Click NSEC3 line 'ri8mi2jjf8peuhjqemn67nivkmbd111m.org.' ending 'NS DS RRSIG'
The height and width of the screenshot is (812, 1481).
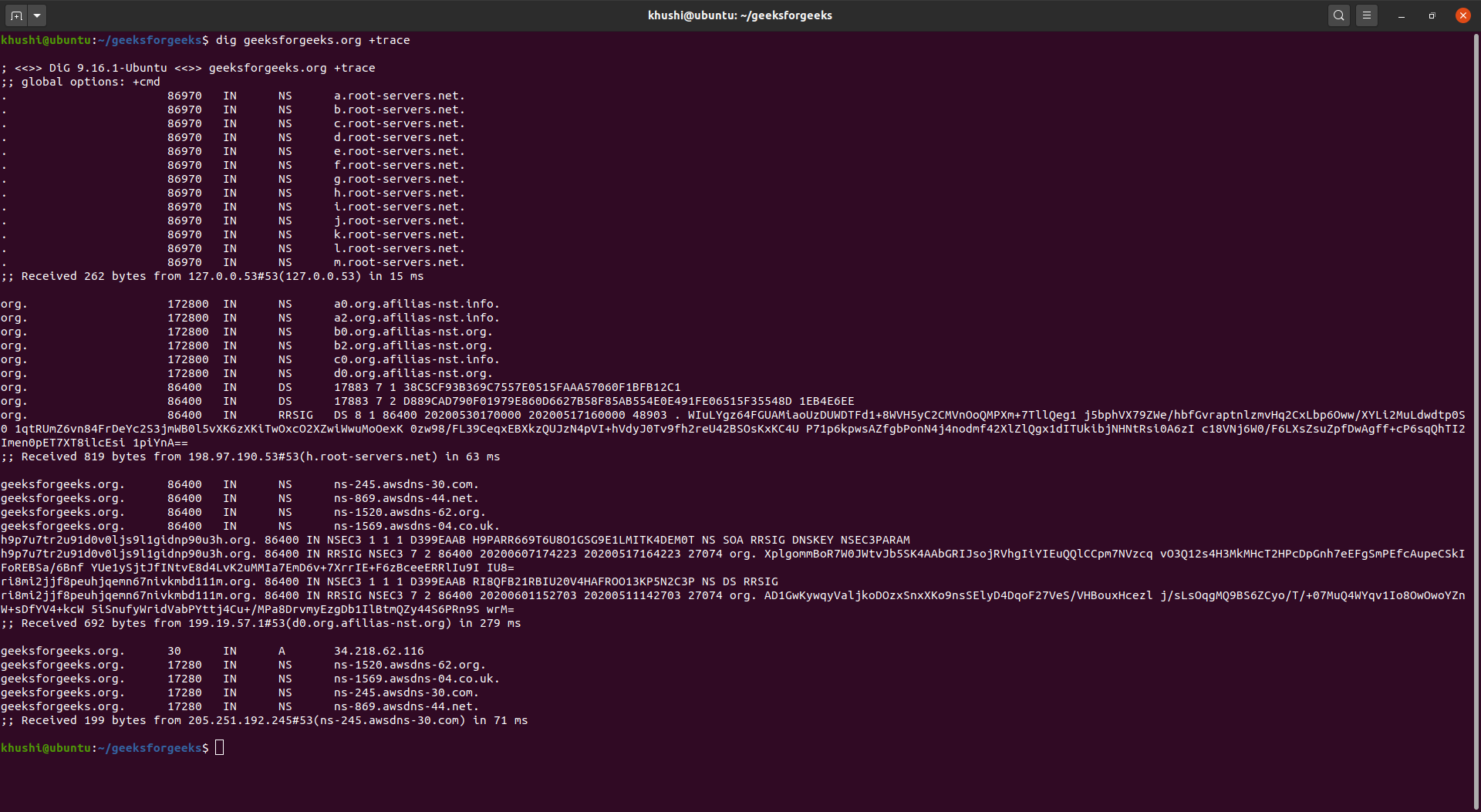[x=390, y=581]
